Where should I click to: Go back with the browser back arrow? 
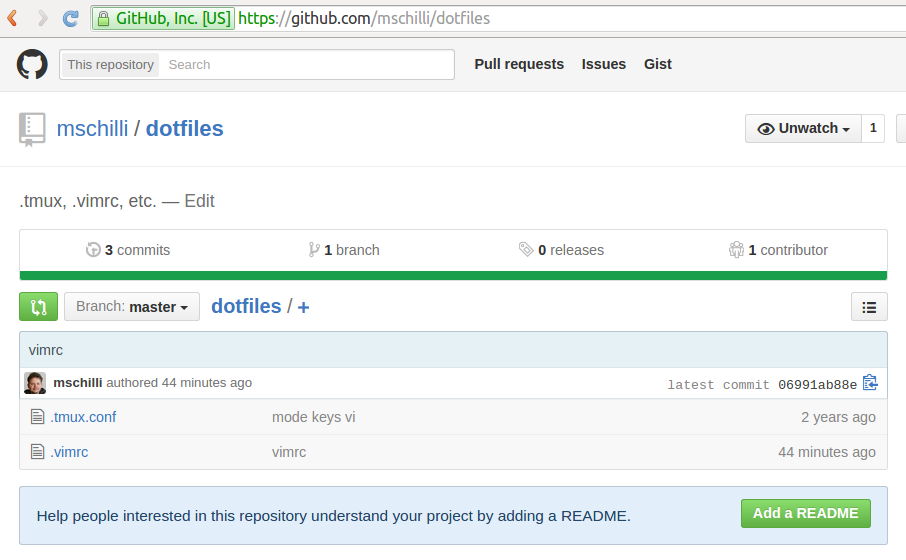[x=12, y=18]
